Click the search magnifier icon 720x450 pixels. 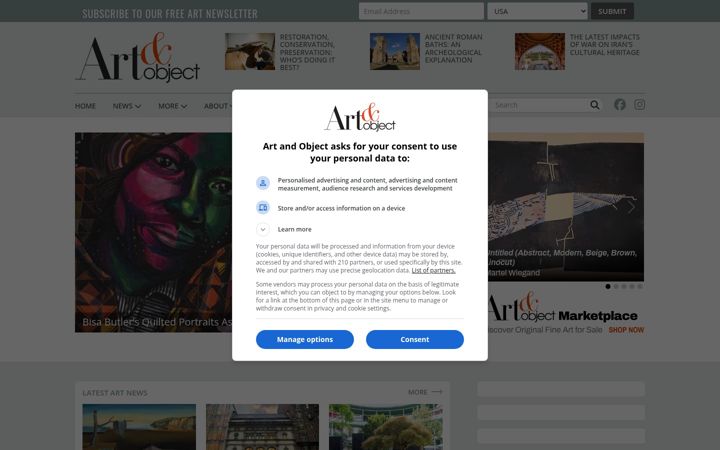coord(595,105)
